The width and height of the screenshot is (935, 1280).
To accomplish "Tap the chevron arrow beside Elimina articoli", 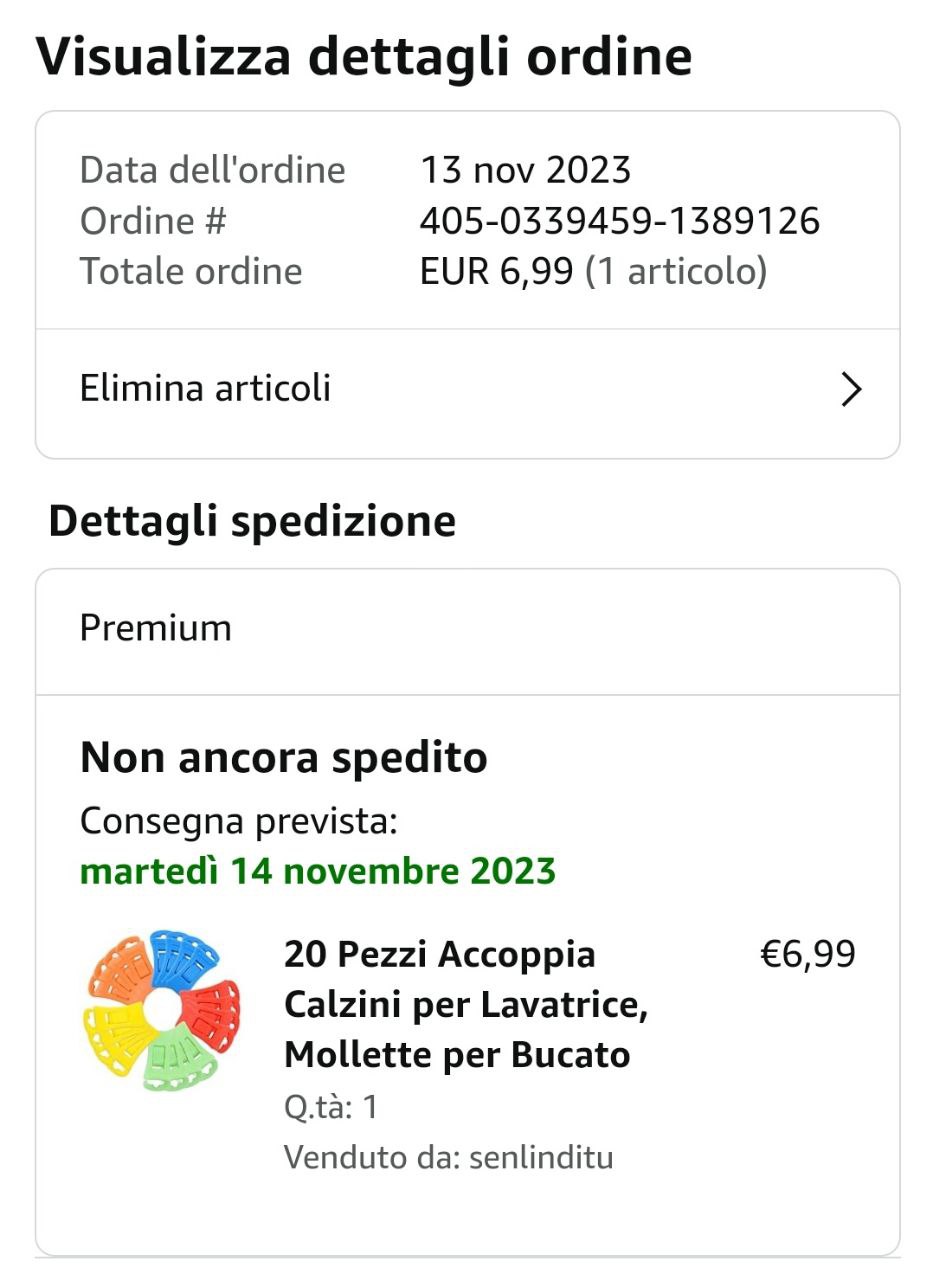I will (851, 389).
